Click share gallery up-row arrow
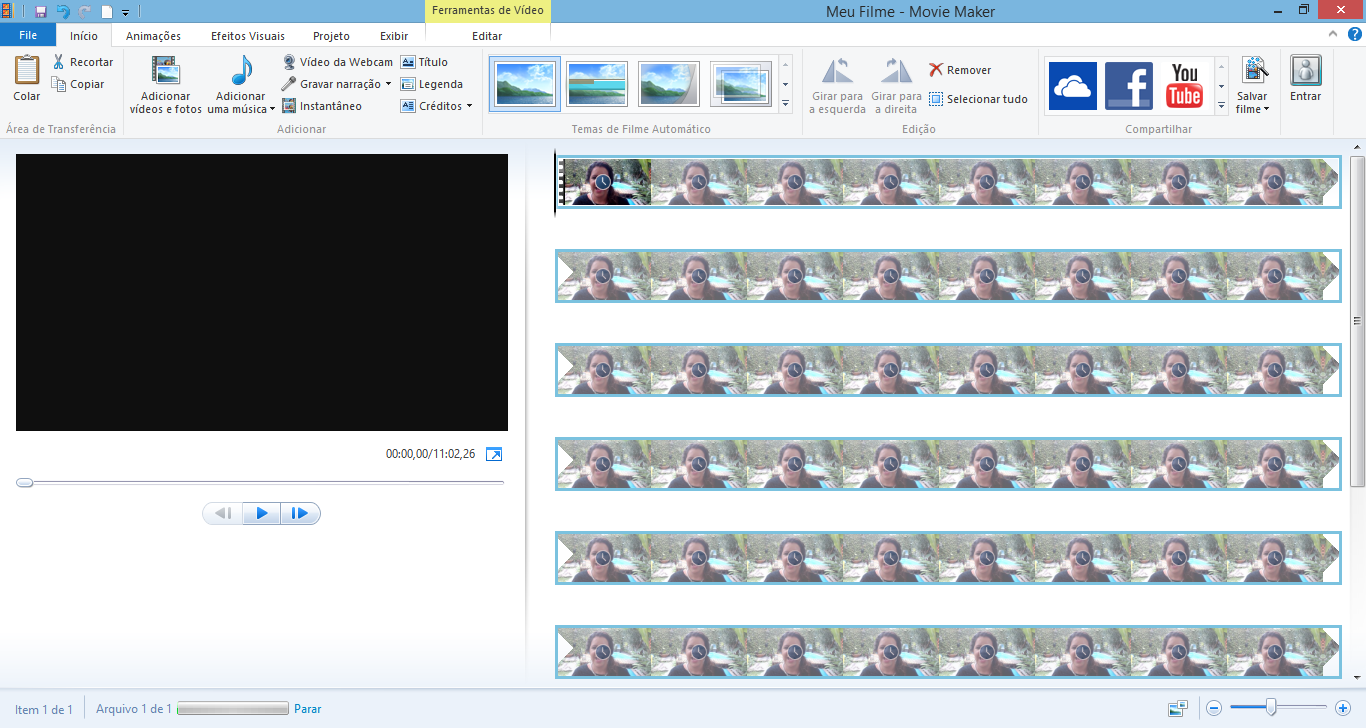The height and width of the screenshot is (728, 1366). click(1221, 66)
